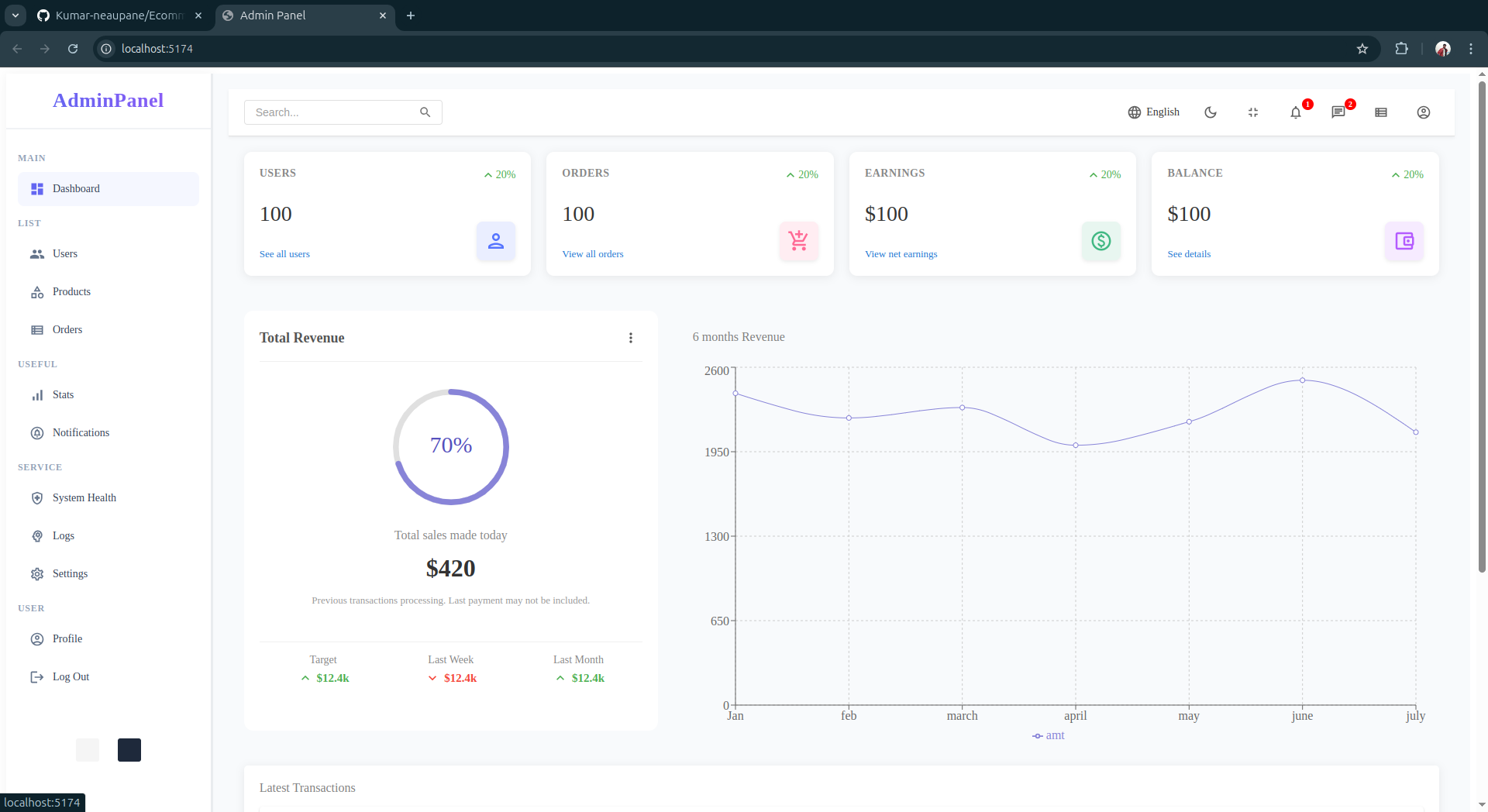This screenshot has width=1488, height=812.
Task: Click the wallet icon in Balance card
Action: [1404, 241]
